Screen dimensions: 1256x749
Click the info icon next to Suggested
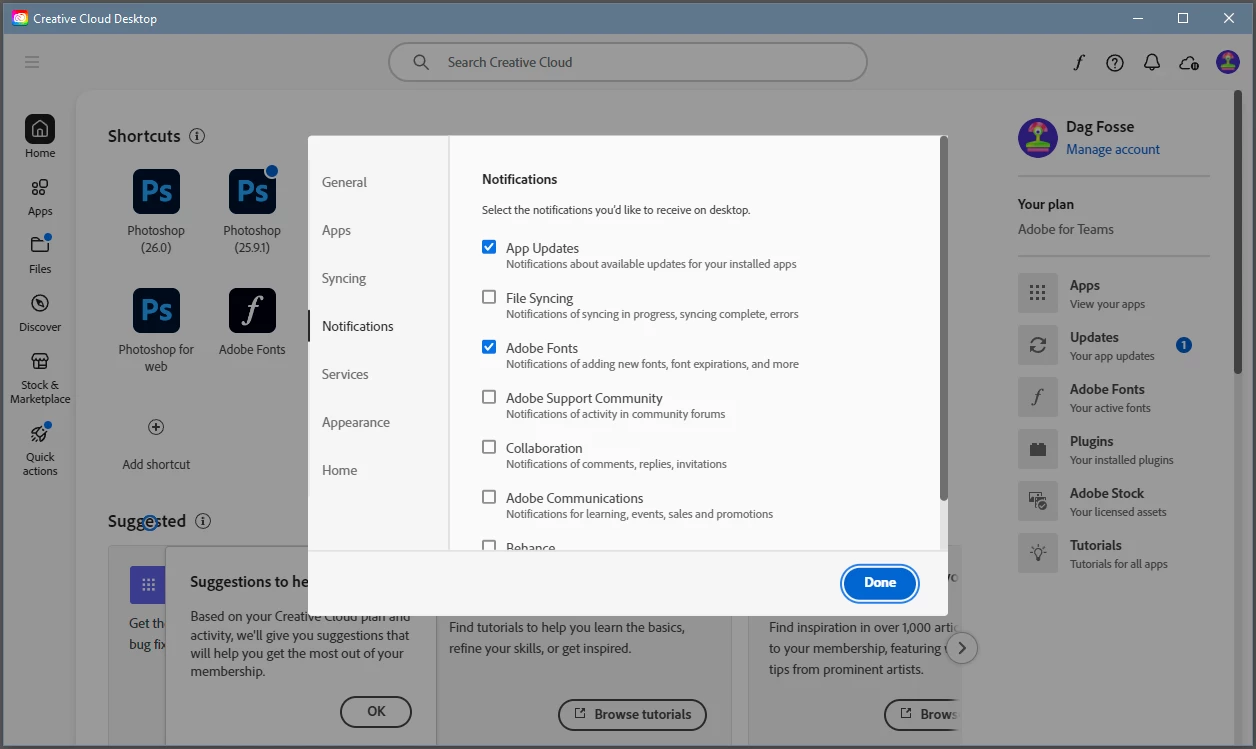click(x=203, y=521)
